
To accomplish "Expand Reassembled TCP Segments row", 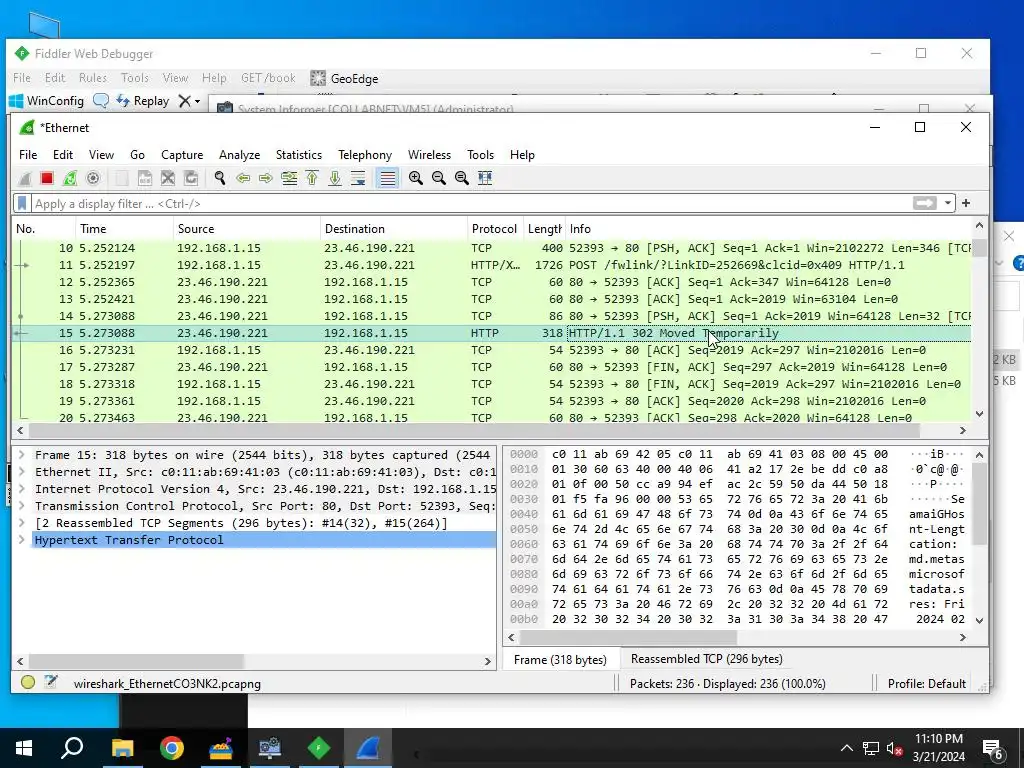I will [x=22, y=523].
